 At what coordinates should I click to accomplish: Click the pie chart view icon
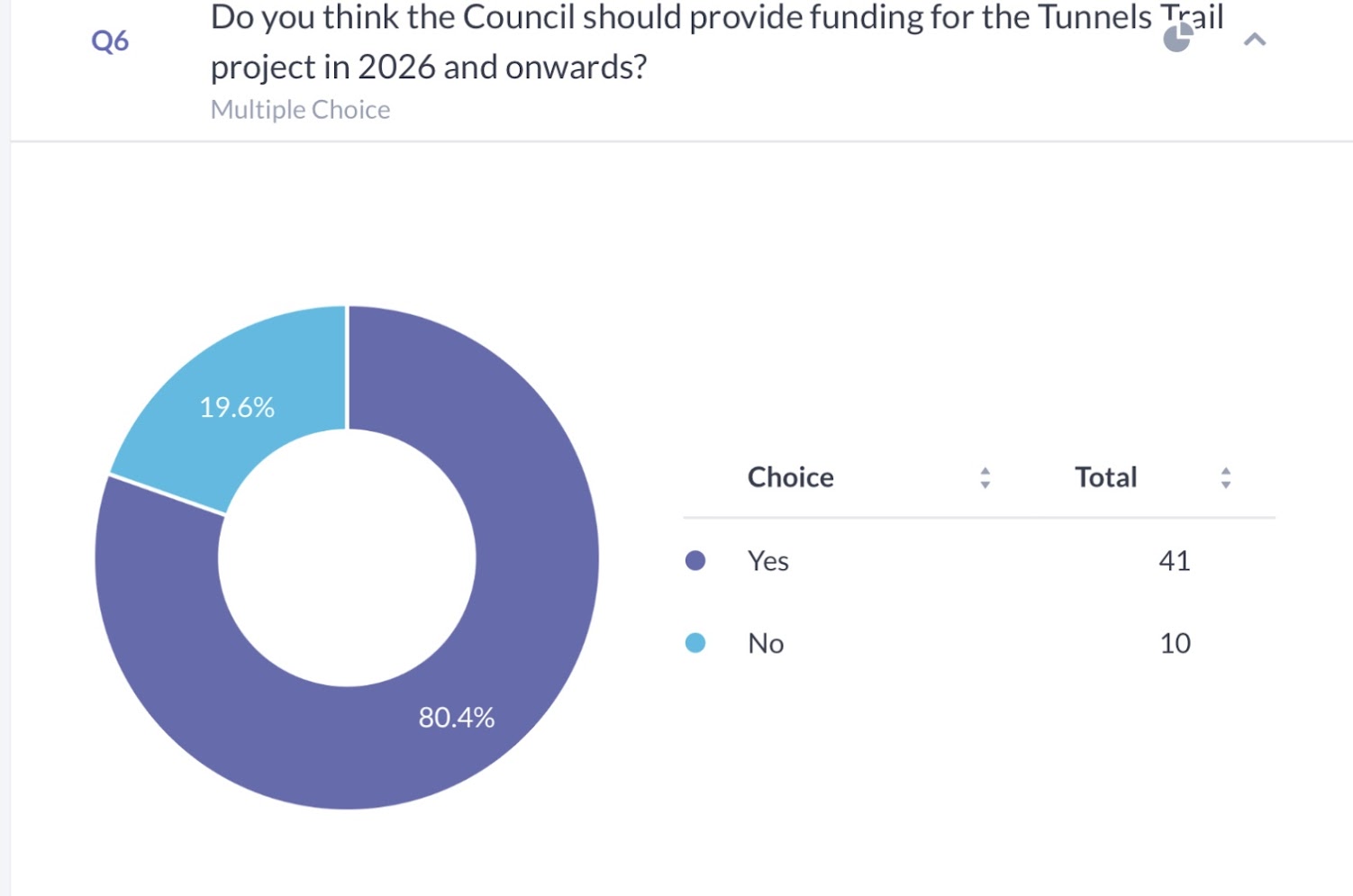click(1177, 38)
